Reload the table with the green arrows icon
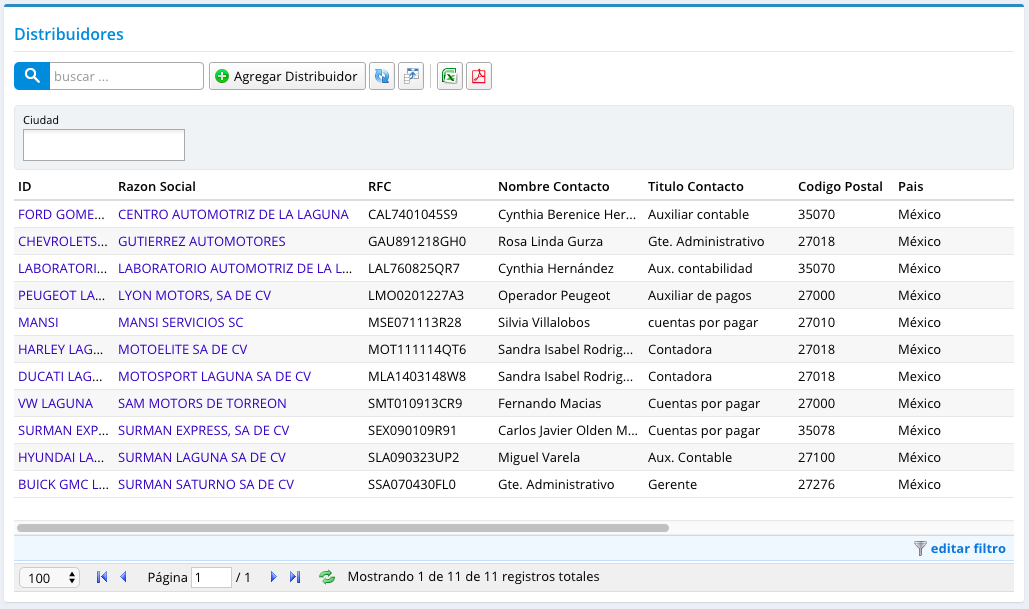This screenshot has width=1029, height=609. pyautogui.click(x=327, y=577)
